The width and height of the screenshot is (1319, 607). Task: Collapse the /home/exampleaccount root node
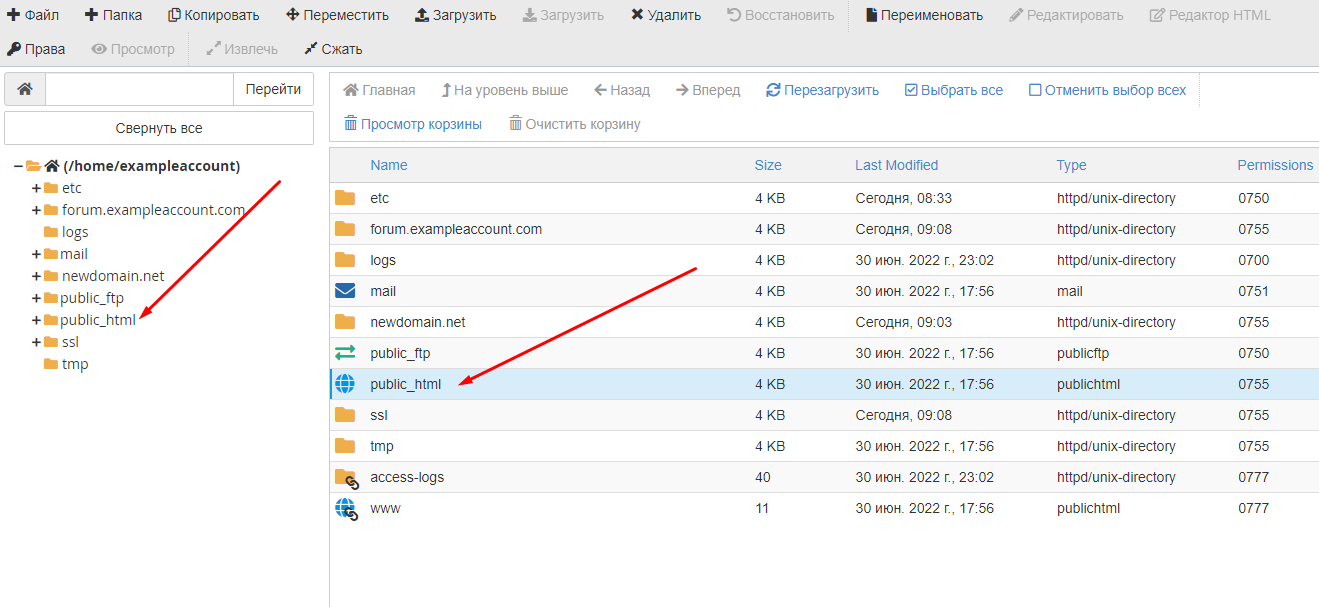pos(18,166)
